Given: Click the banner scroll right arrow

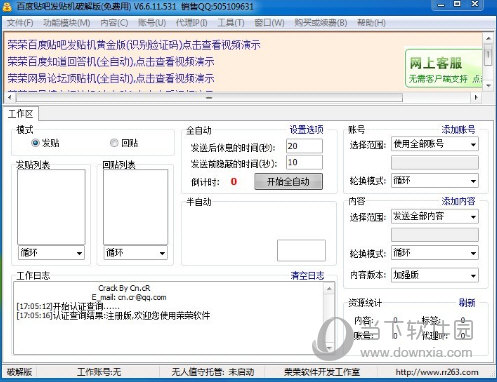Looking at the screenshot, I should 476,97.
